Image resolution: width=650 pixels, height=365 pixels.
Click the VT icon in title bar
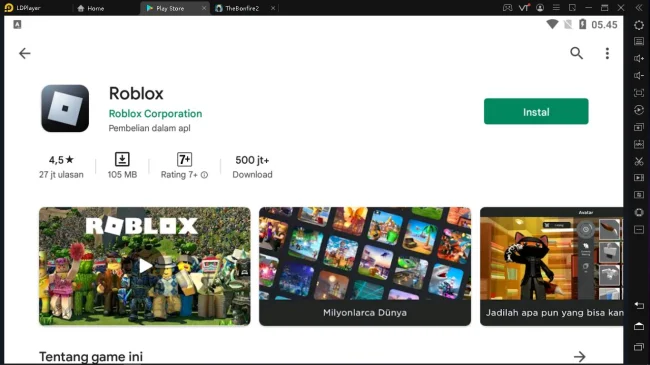click(524, 8)
